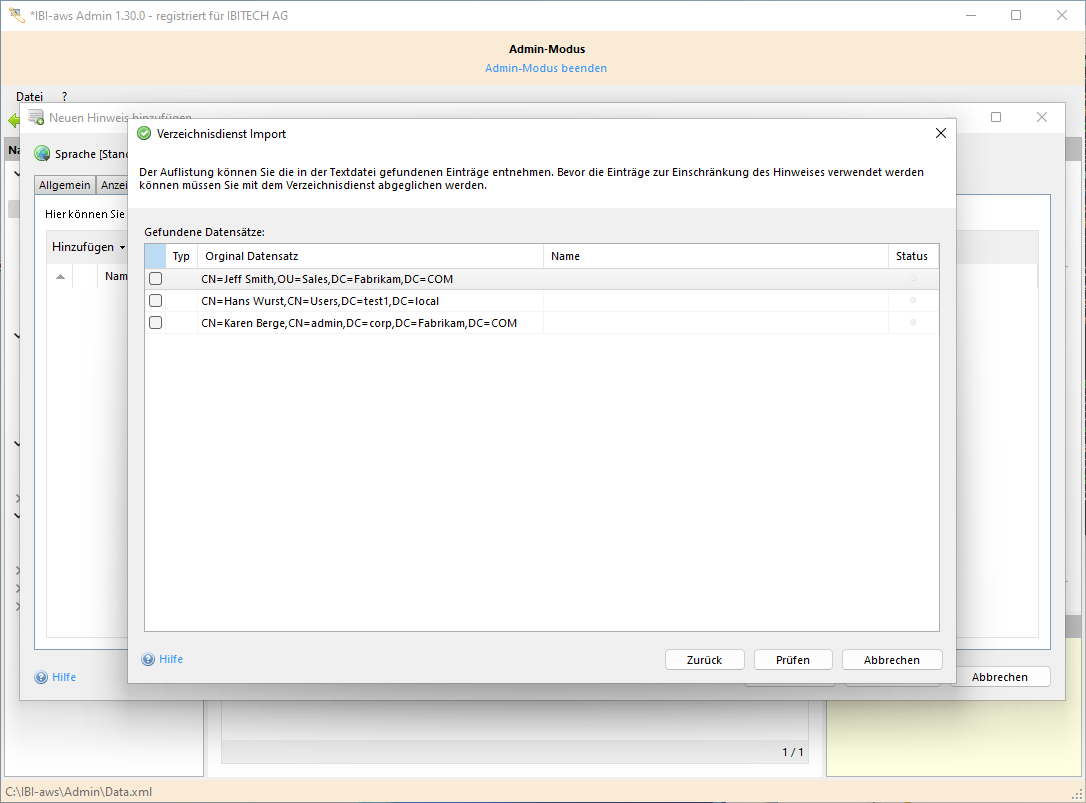Click the status indicator for Jeff Smith row
The height and width of the screenshot is (803, 1086).
click(912, 278)
